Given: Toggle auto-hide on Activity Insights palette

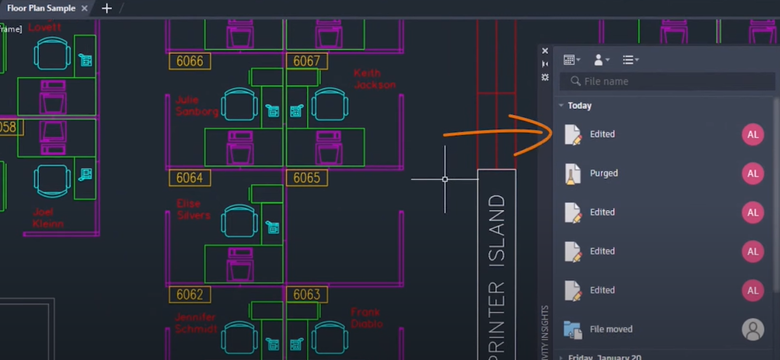Looking at the screenshot, I should click(545, 64).
